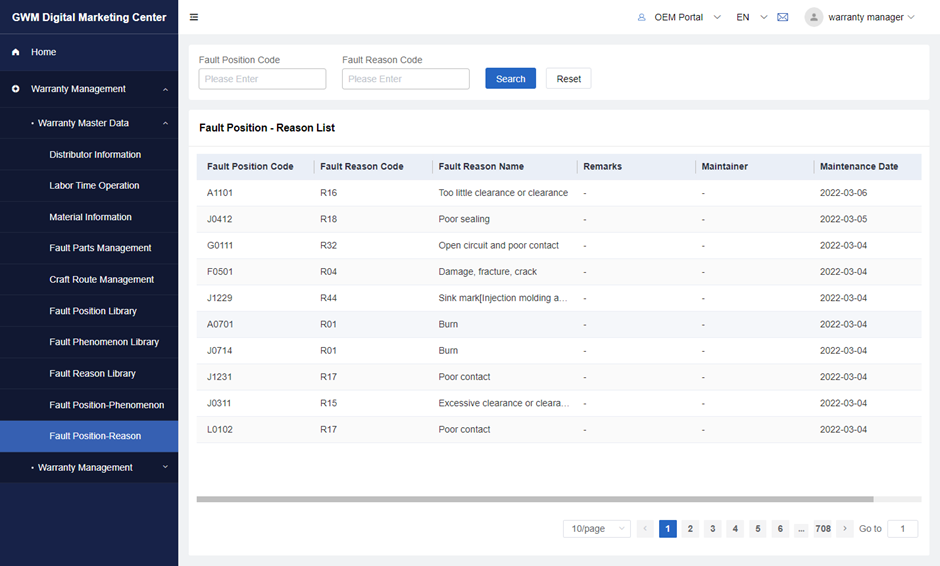Click the Warranty Management circle icon
The height and width of the screenshot is (566, 940).
click(16, 89)
